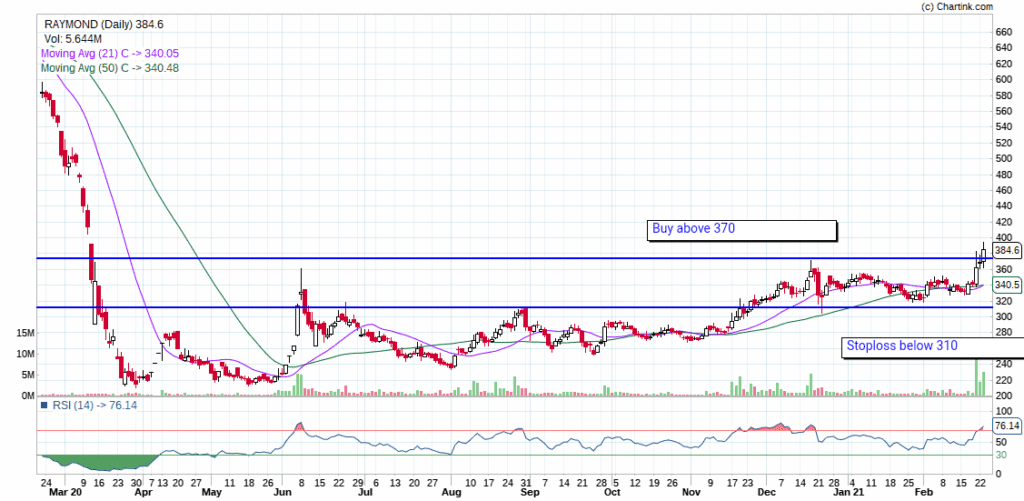
Task: Click the 10M volume axis label
Action: [x=25, y=354]
